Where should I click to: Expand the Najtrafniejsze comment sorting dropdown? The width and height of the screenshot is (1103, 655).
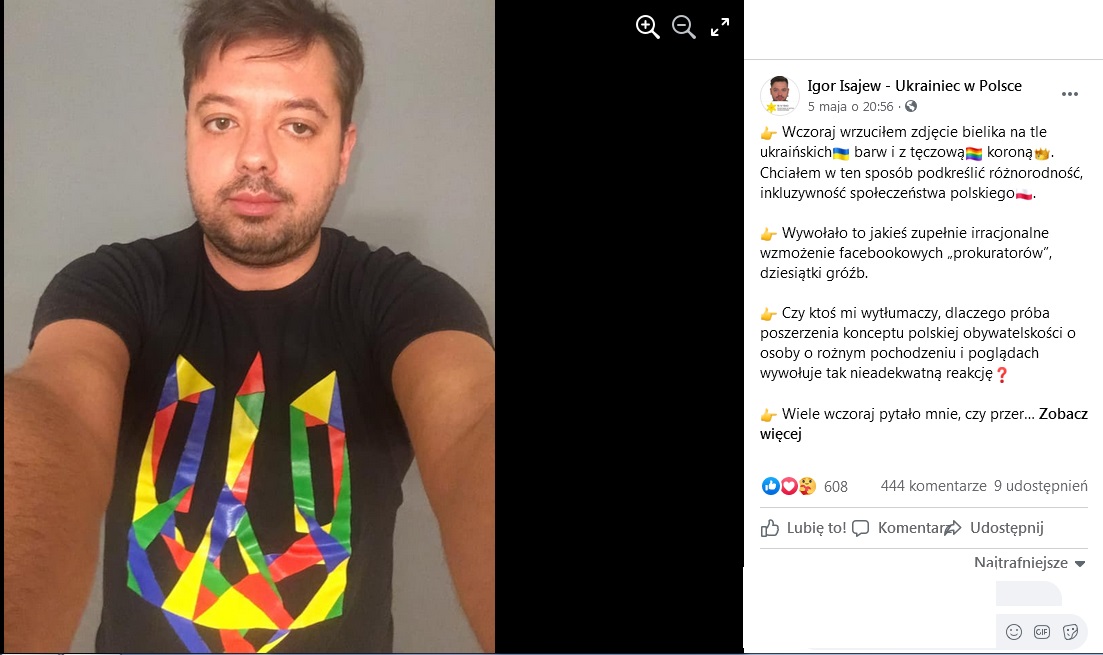coord(1030,563)
